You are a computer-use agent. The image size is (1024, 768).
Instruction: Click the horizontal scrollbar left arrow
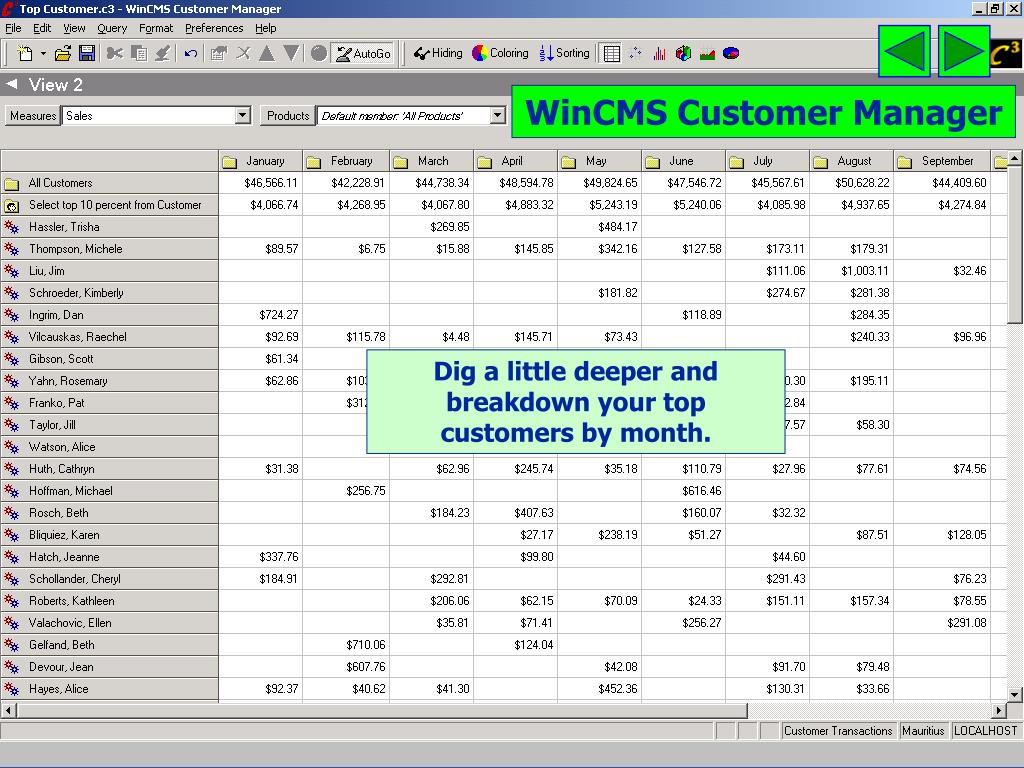point(8,710)
